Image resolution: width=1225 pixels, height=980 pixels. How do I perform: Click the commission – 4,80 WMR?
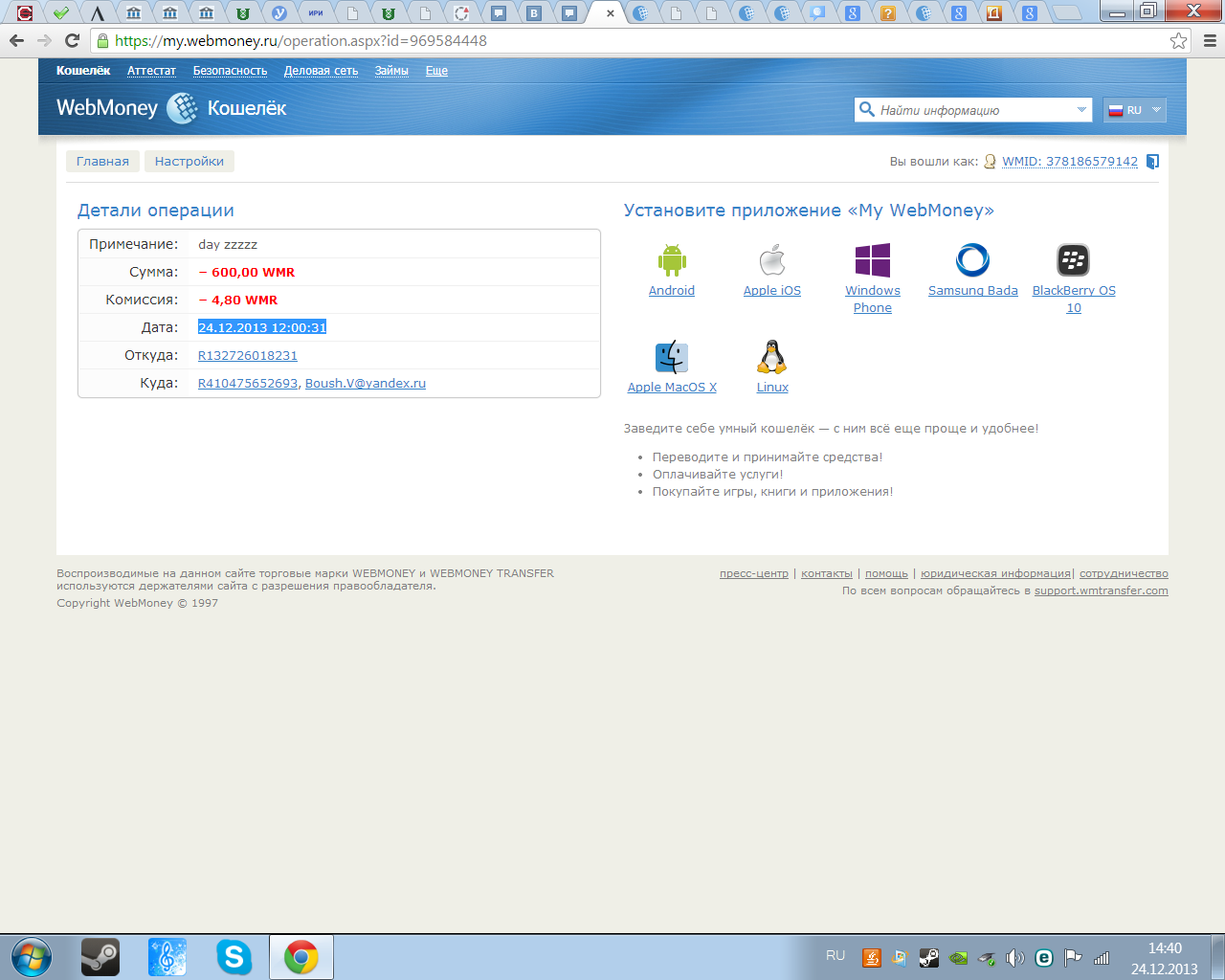[238, 300]
